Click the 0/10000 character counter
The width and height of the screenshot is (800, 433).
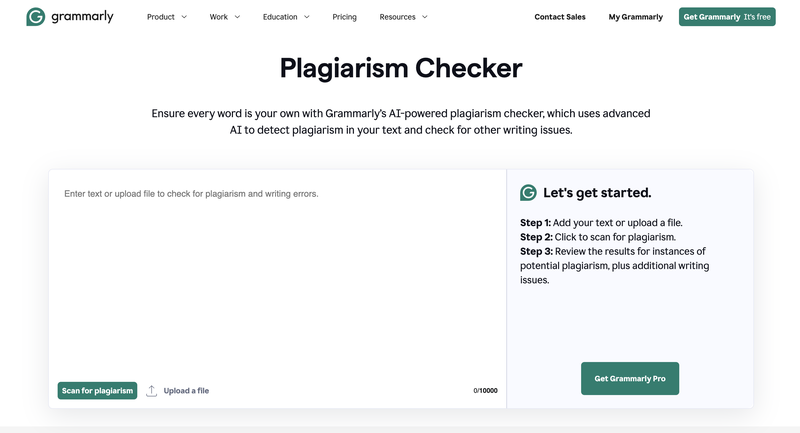485,391
